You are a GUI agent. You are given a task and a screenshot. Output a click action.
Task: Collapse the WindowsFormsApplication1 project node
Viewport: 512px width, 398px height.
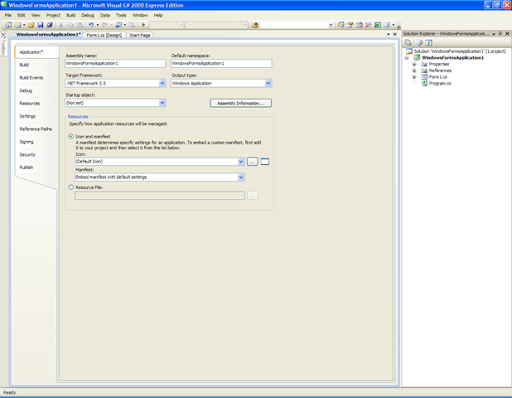(407, 58)
